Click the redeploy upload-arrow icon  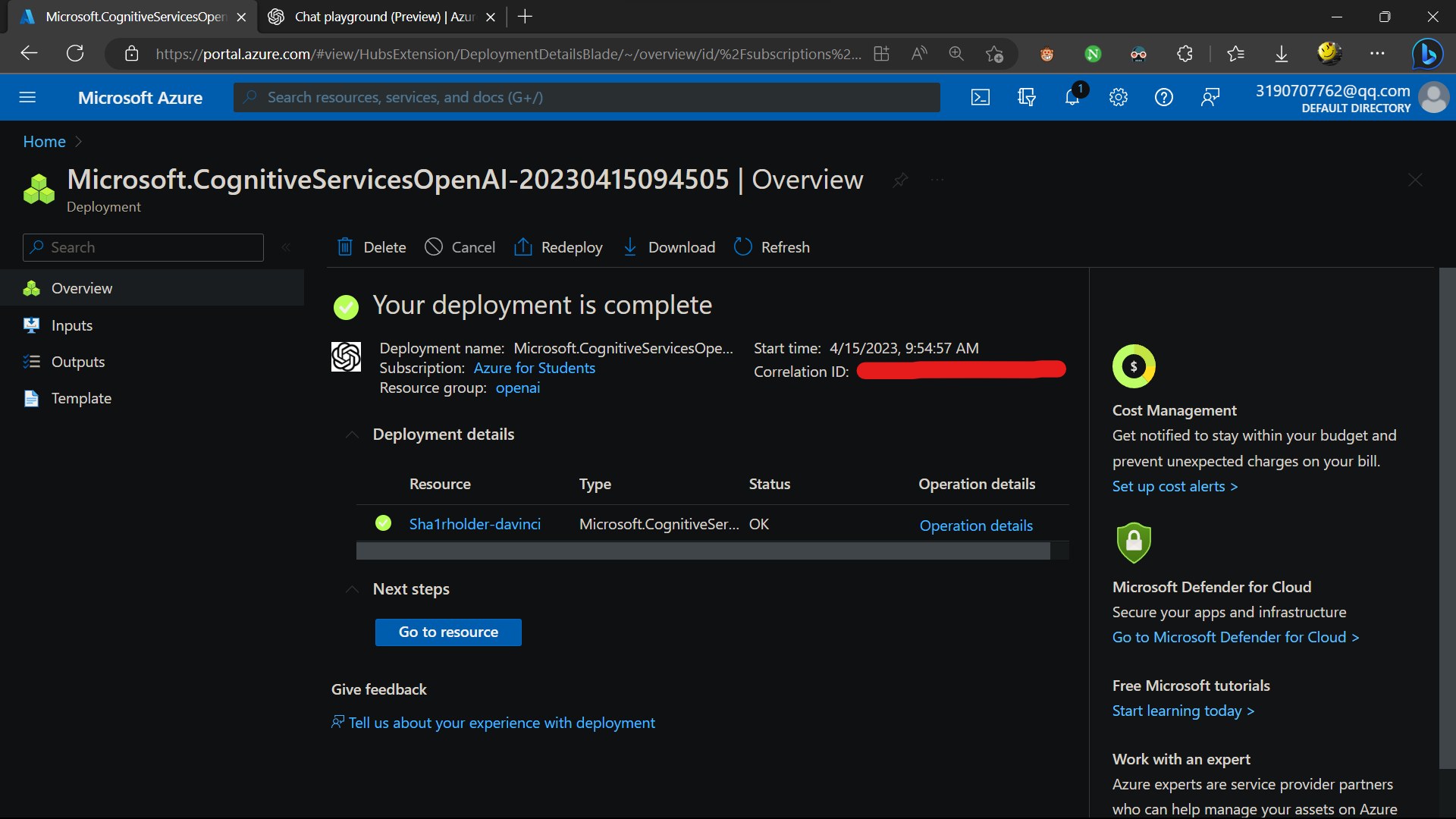pyautogui.click(x=524, y=246)
